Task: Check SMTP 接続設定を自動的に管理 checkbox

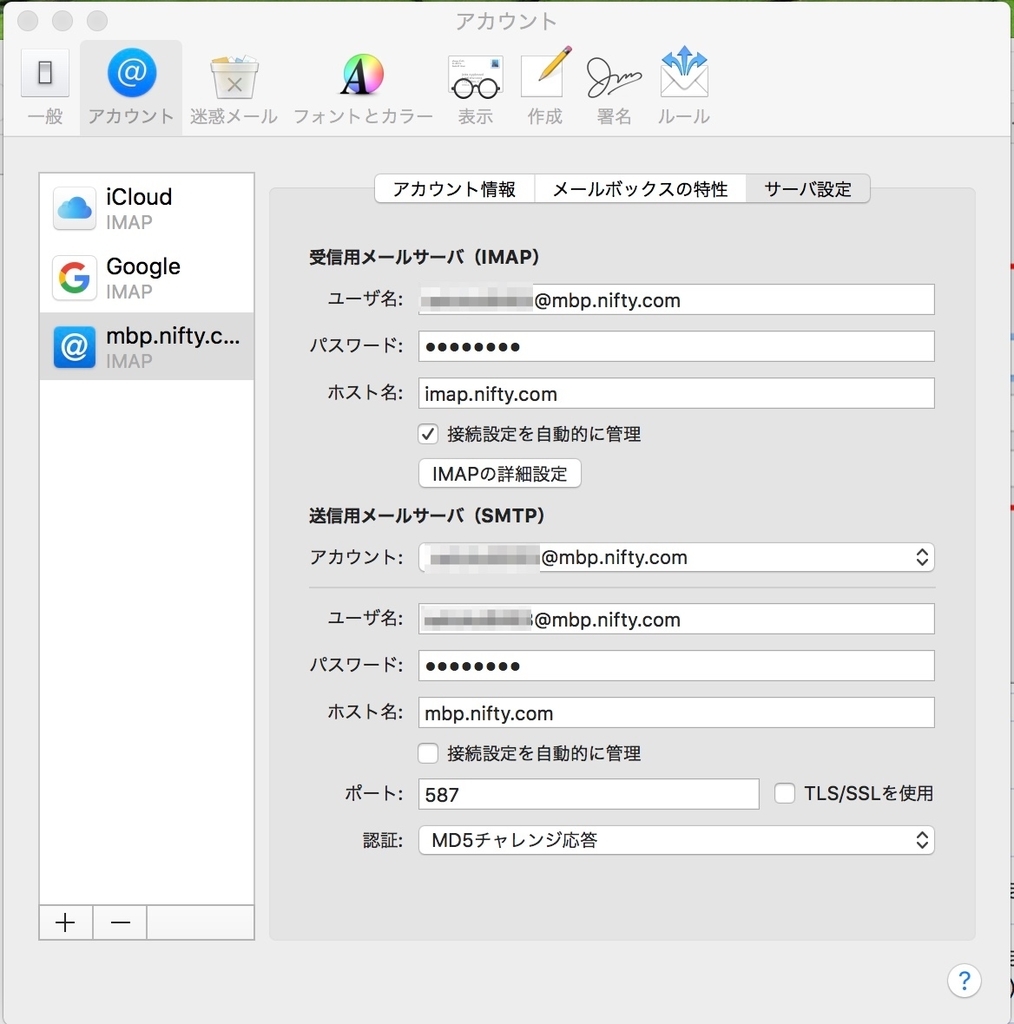Action: pos(428,753)
